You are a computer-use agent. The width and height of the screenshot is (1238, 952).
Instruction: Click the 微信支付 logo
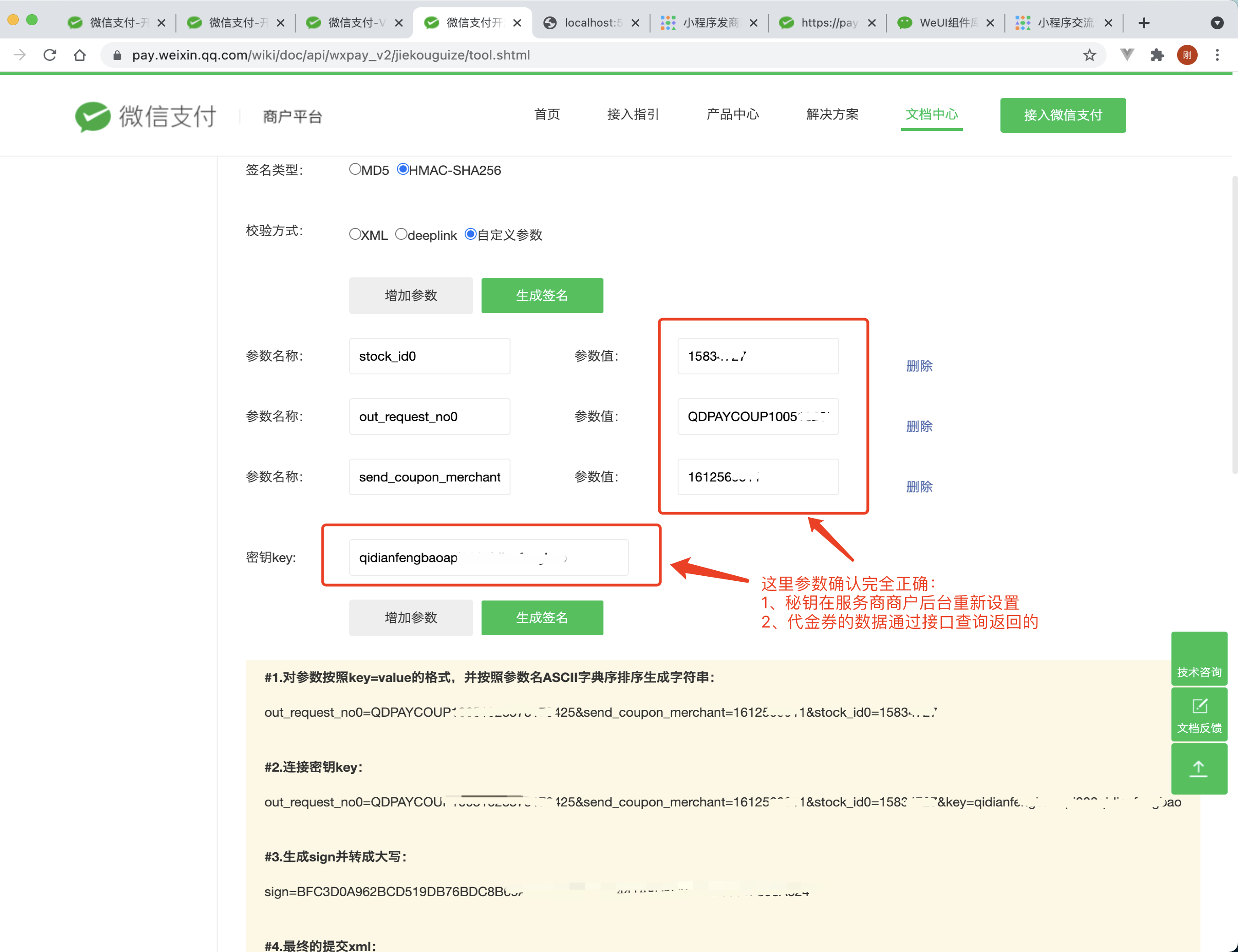point(146,116)
